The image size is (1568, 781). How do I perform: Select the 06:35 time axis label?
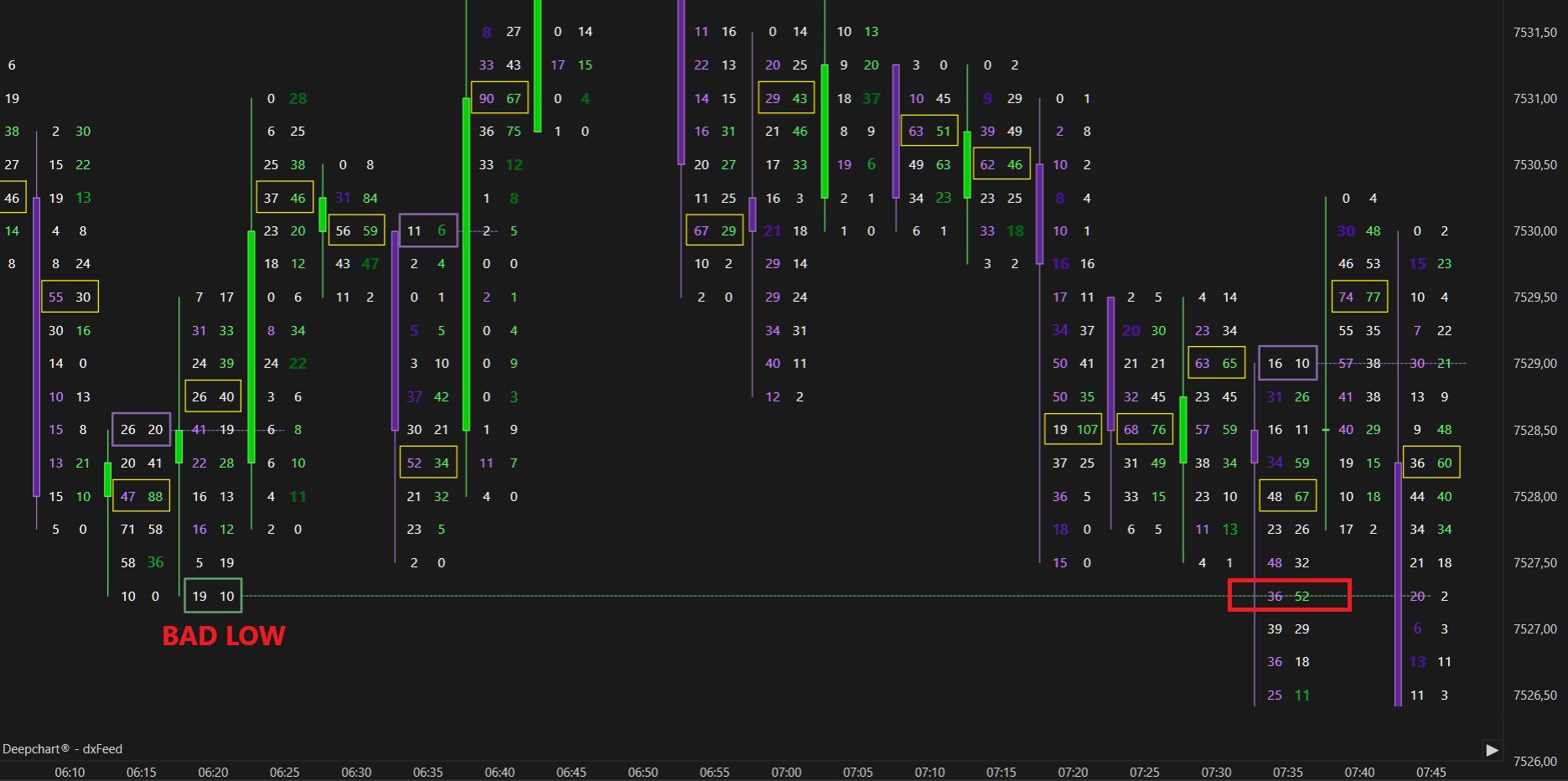(x=428, y=772)
